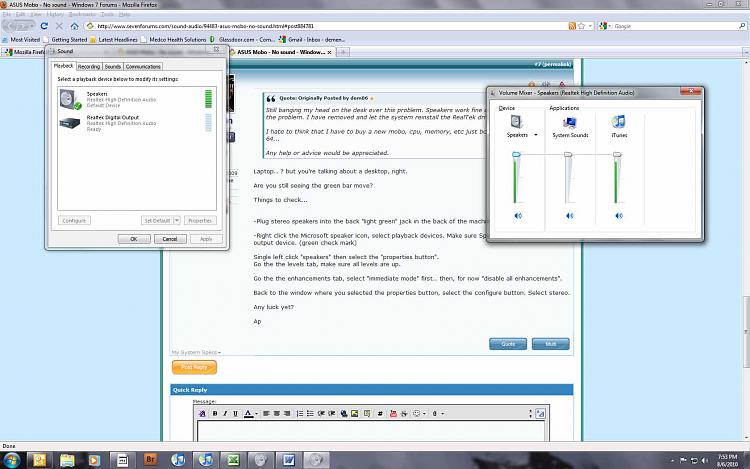Viewport: 750px width, 469px height.
Task: Select ASUS Mobo - No sound browser tab
Action: (281, 52)
